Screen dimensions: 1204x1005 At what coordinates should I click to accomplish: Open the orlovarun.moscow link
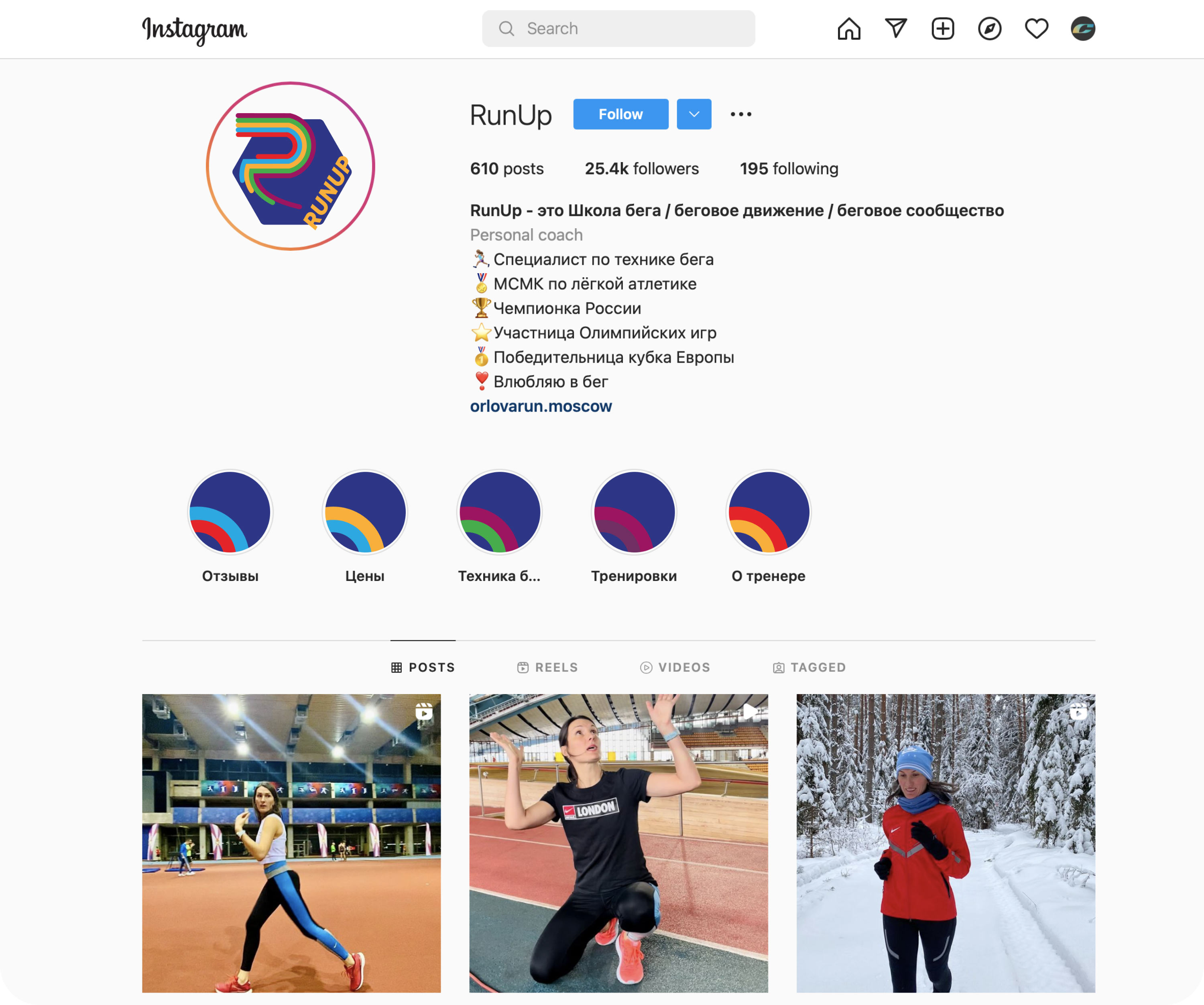click(541, 406)
